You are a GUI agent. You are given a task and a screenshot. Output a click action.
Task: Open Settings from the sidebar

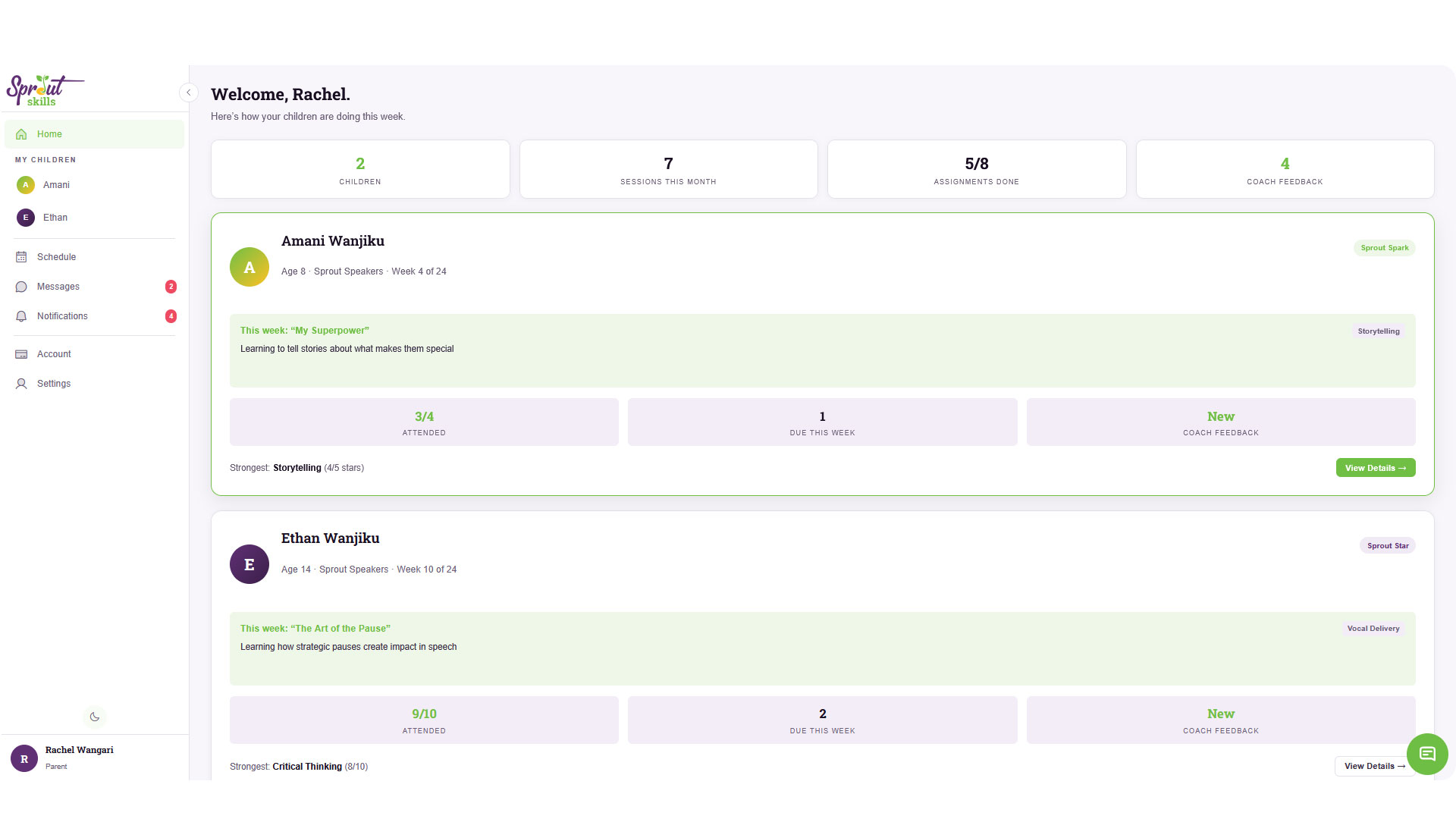tap(94, 384)
